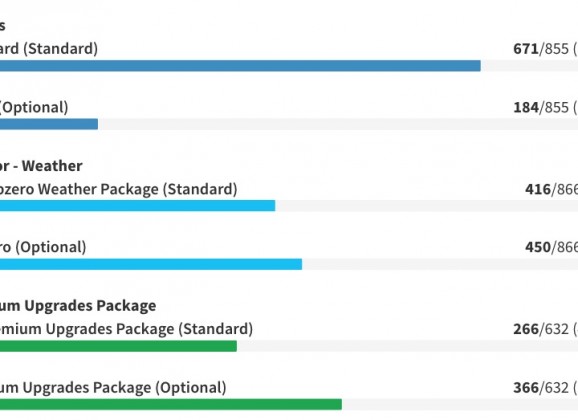
Task: Click the short blue 184/855 bar
Action: click(x=49, y=124)
